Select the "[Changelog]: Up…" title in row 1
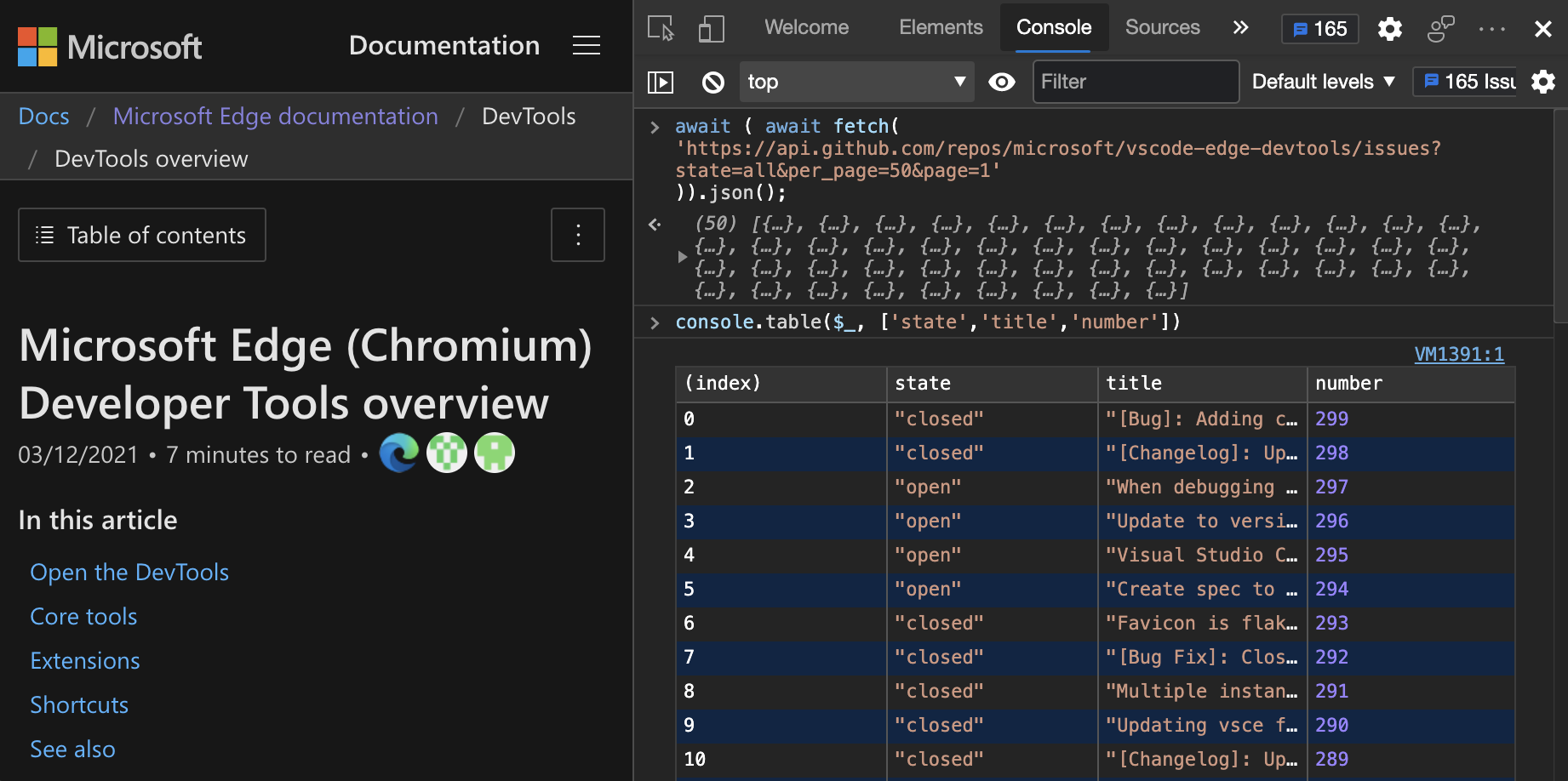 (1202, 453)
